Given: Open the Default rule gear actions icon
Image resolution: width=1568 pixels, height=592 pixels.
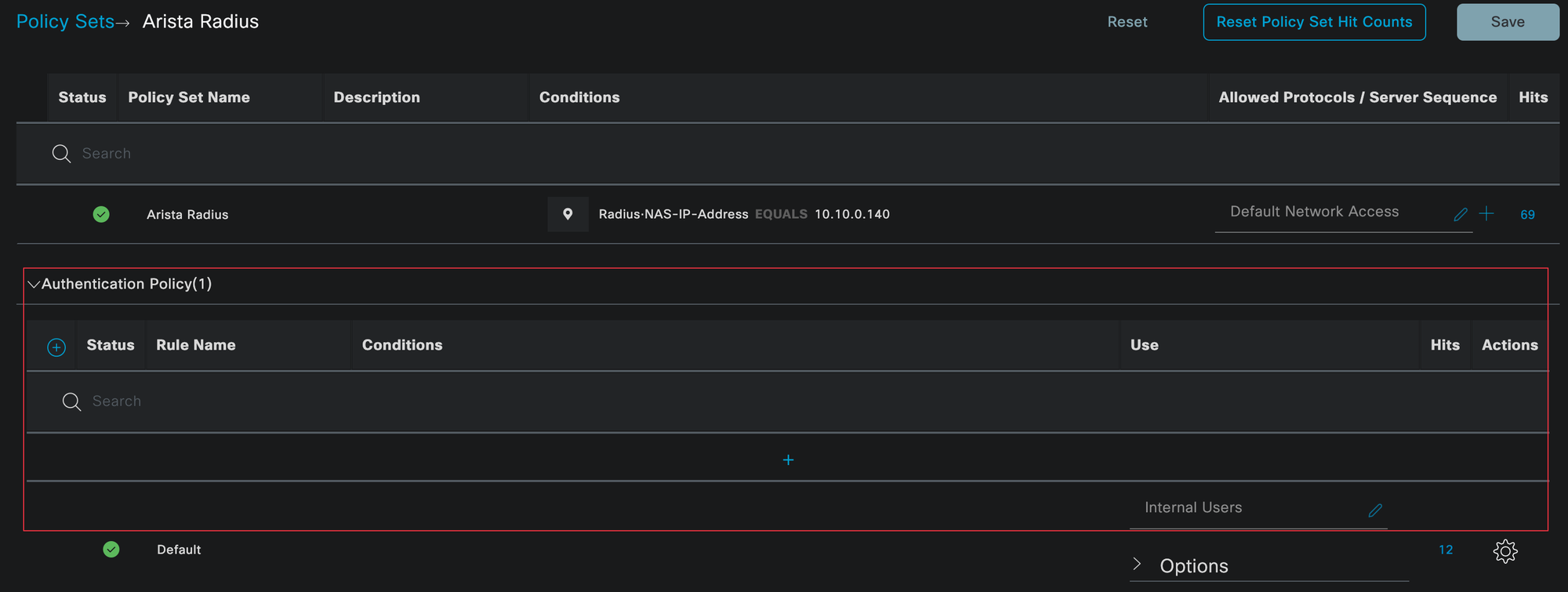Looking at the screenshot, I should (x=1505, y=551).
